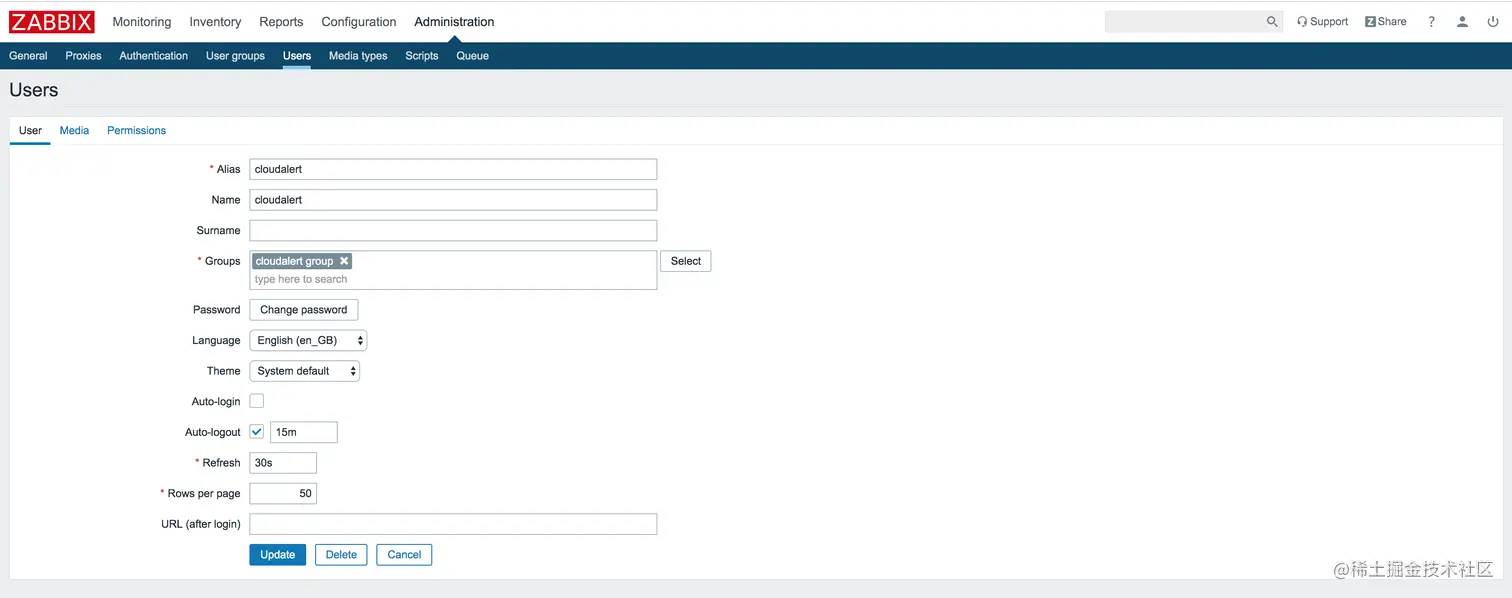
Task: Focus the Alias input field
Action: (x=453, y=169)
